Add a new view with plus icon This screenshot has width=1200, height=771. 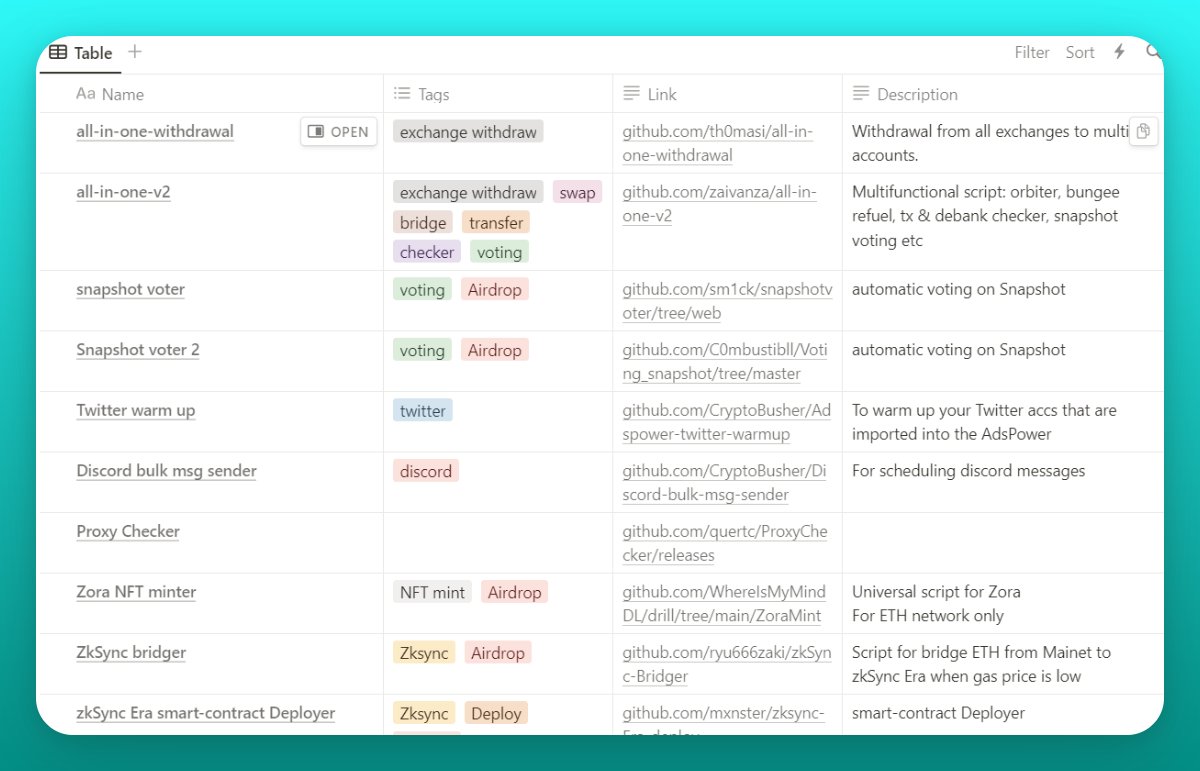135,52
